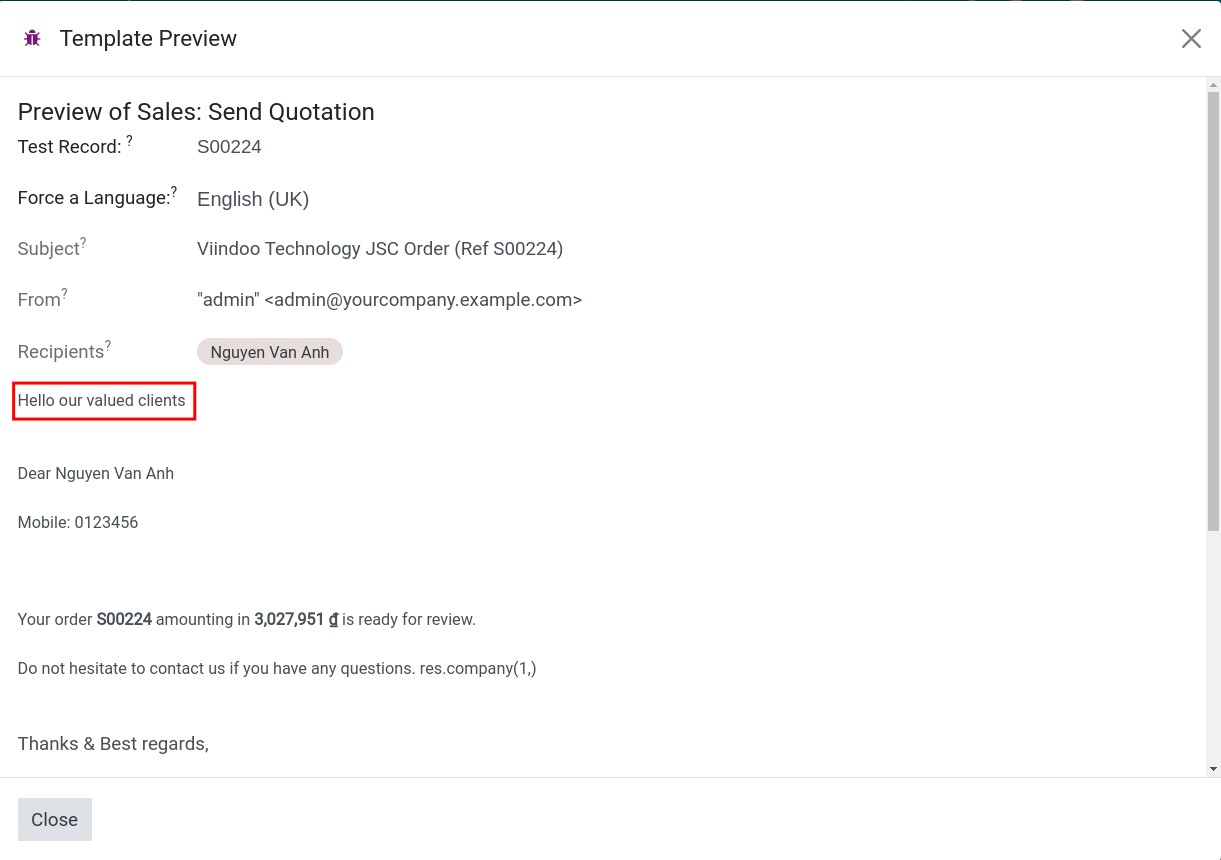Click the Nguyen Van Anh recipient tag

[270, 352]
